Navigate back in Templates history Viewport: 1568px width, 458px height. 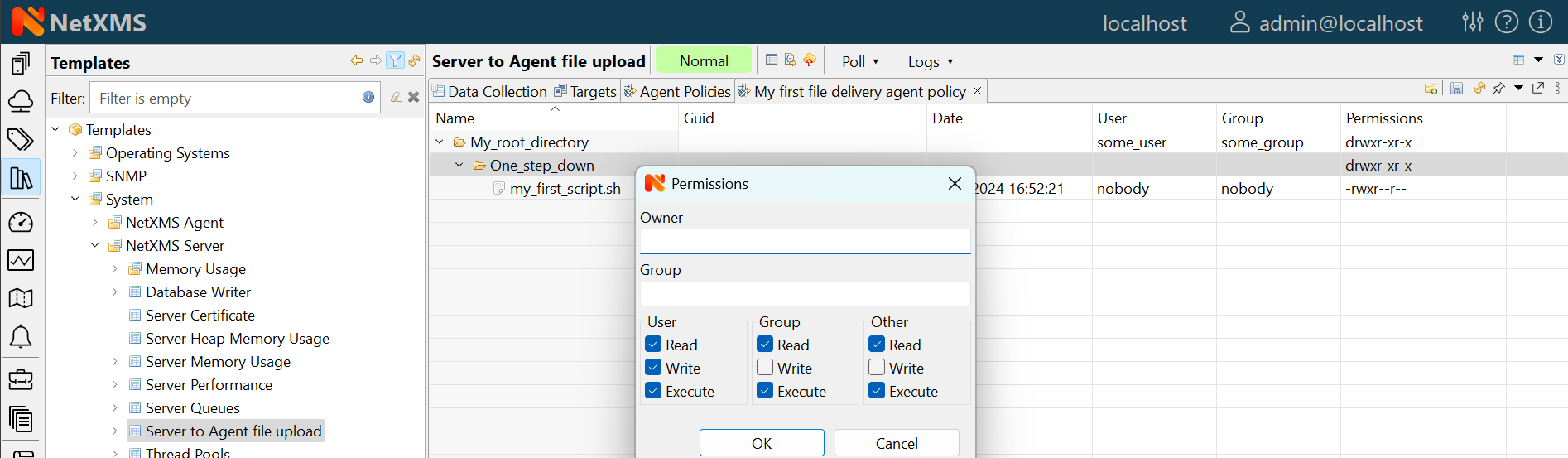[x=357, y=60]
